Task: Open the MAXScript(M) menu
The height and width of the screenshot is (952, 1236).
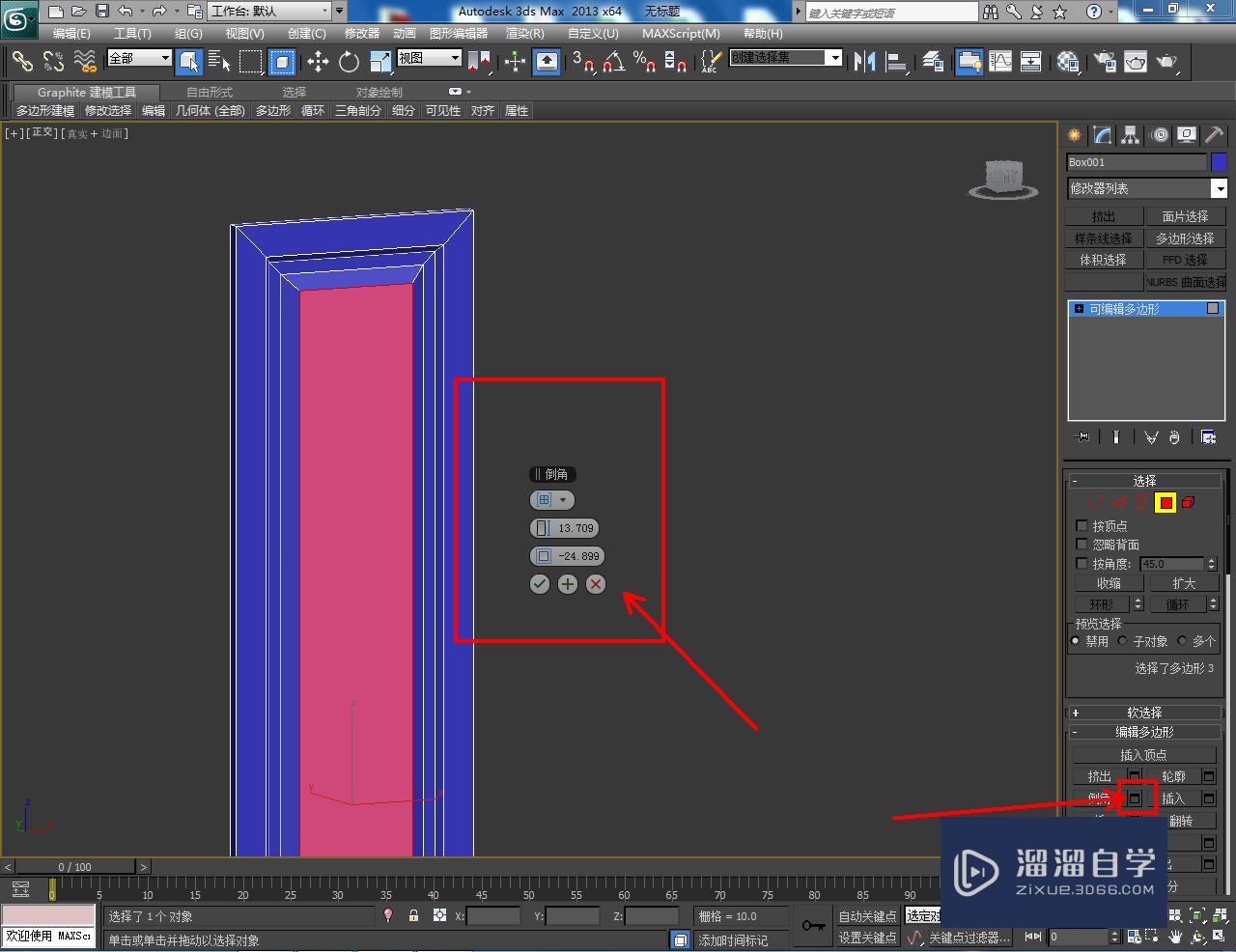Action: (681, 33)
